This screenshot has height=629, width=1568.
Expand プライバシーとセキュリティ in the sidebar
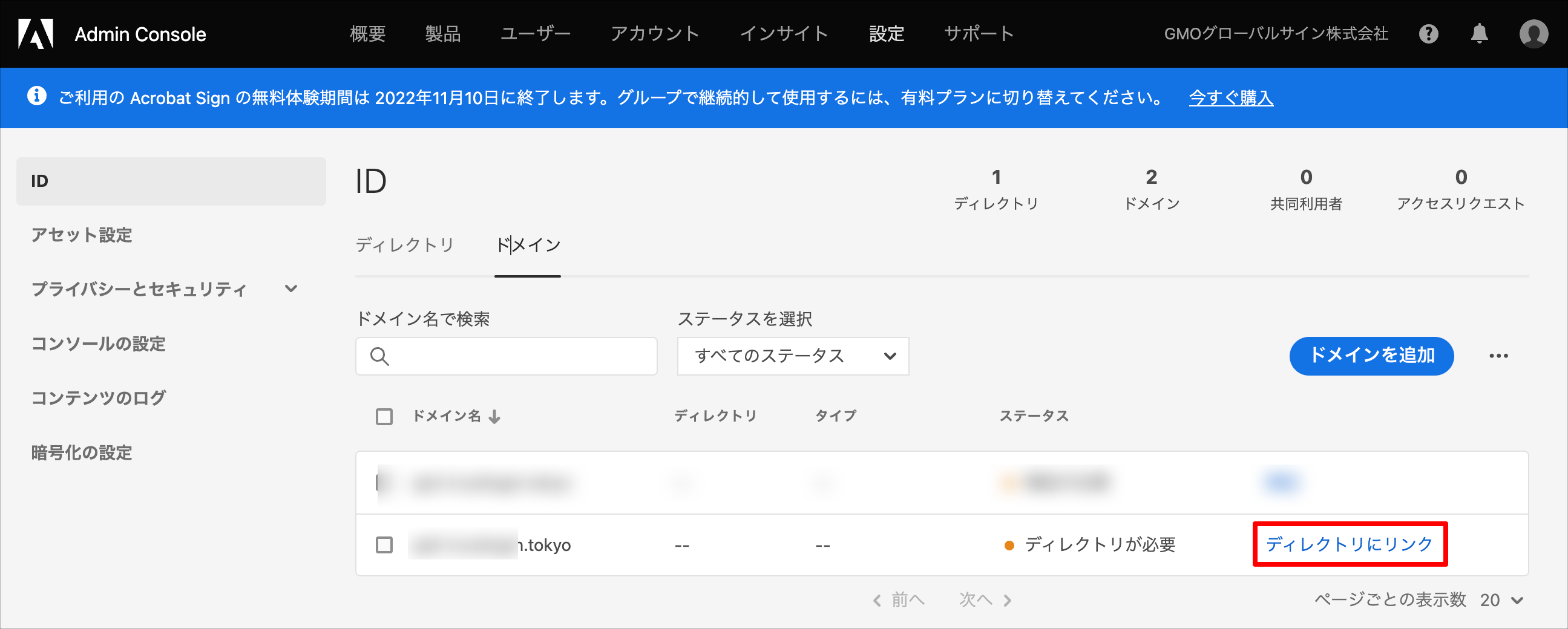292,288
